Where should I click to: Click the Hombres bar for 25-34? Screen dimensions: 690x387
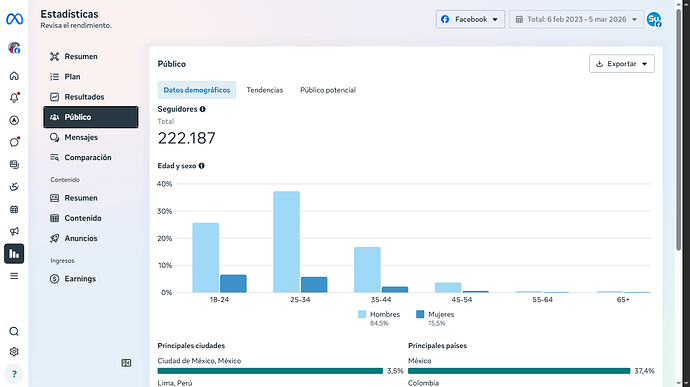(286, 242)
